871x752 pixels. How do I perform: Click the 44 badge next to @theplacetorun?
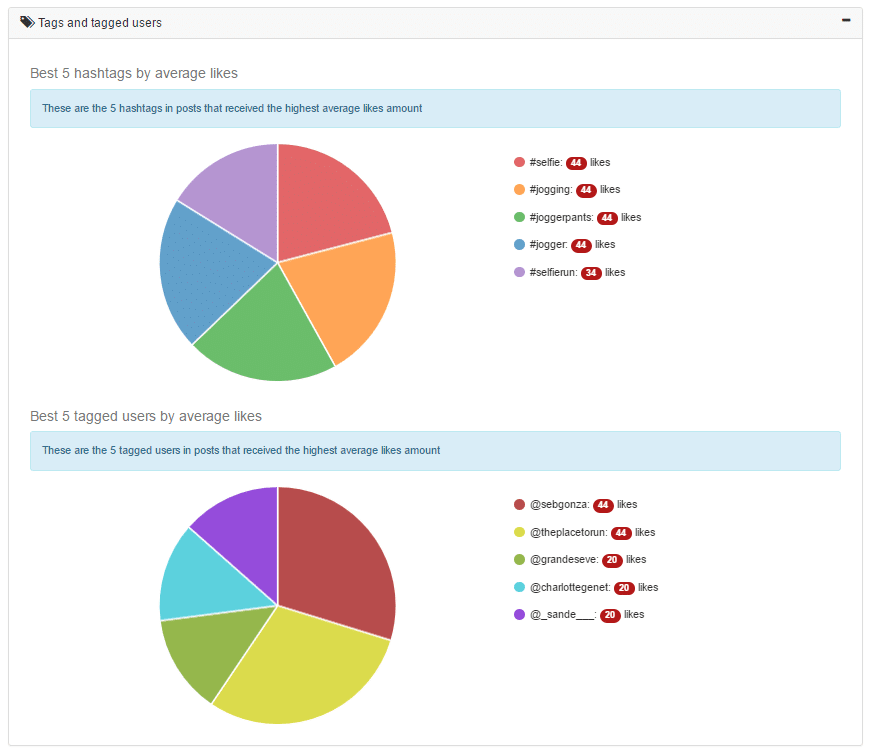621,533
